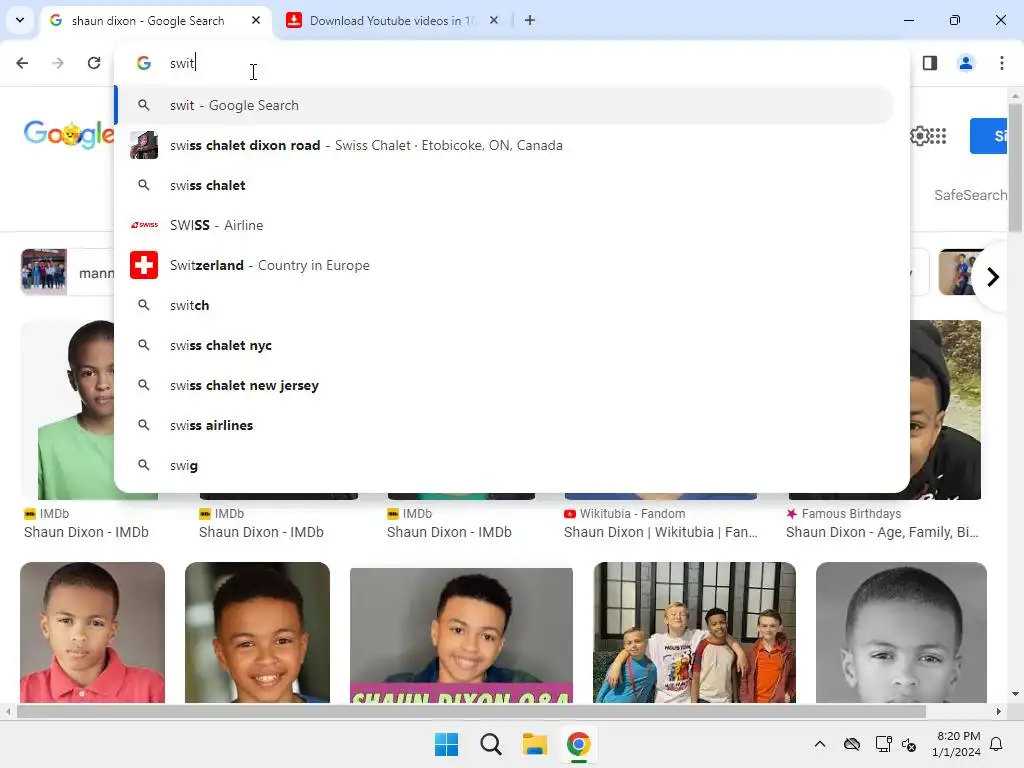
Task: Open the tab search dropdown arrow
Action: click(20, 20)
